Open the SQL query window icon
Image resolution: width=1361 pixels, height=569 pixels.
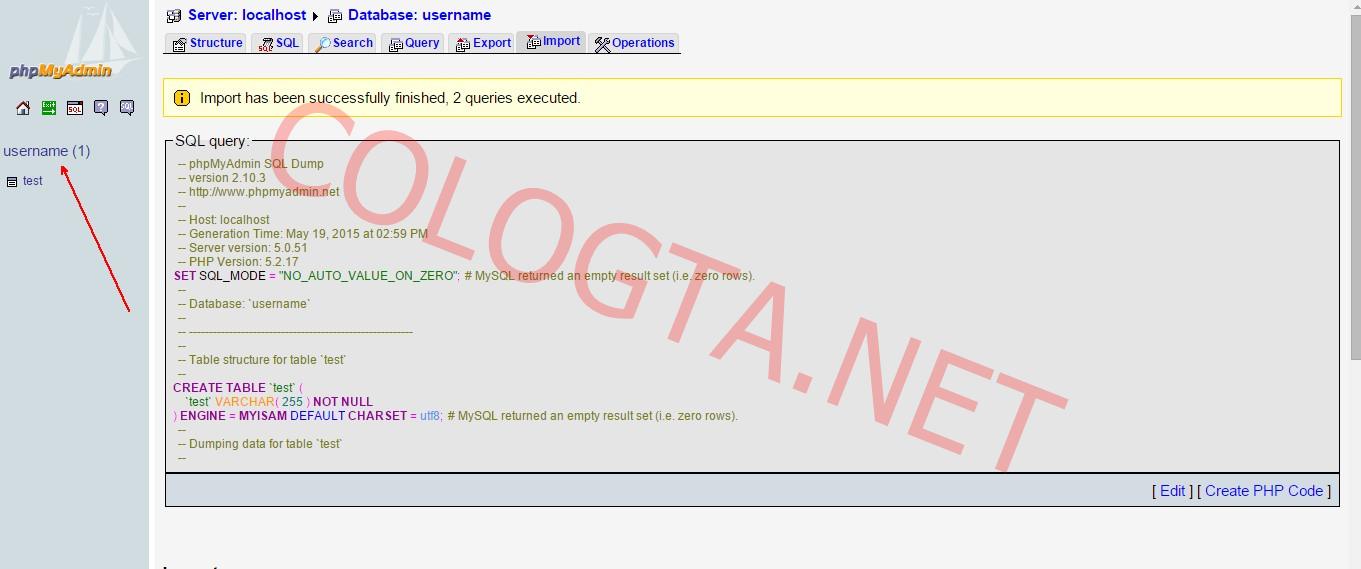point(75,108)
